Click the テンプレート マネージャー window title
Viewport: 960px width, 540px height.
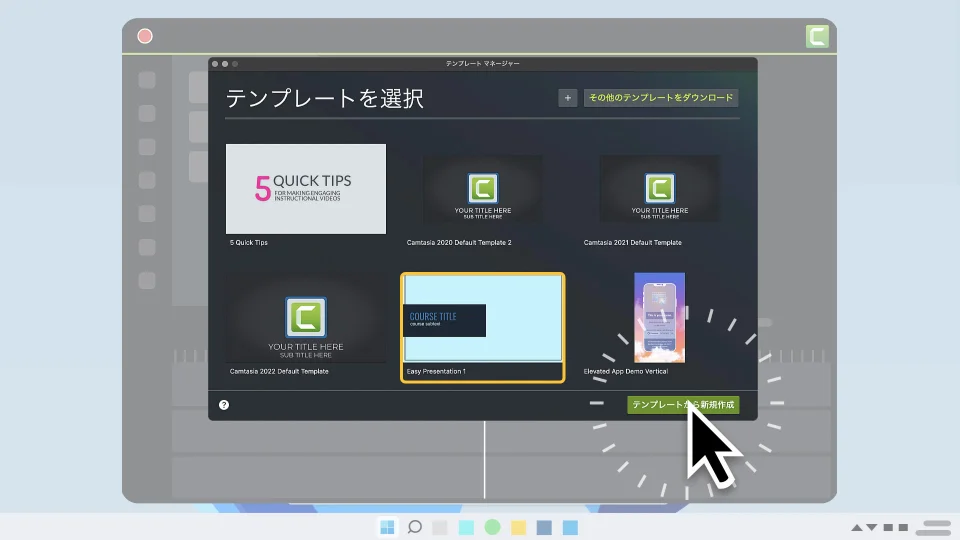point(482,64)
